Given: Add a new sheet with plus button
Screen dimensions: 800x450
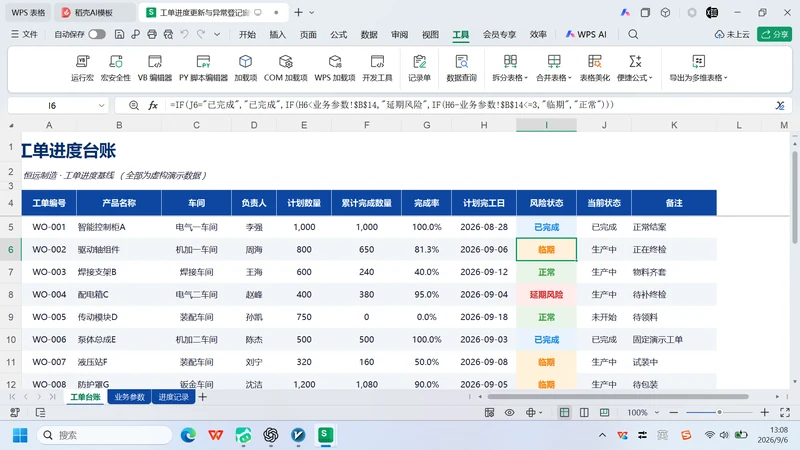Looking at the screenshot, I should (203, 397).
